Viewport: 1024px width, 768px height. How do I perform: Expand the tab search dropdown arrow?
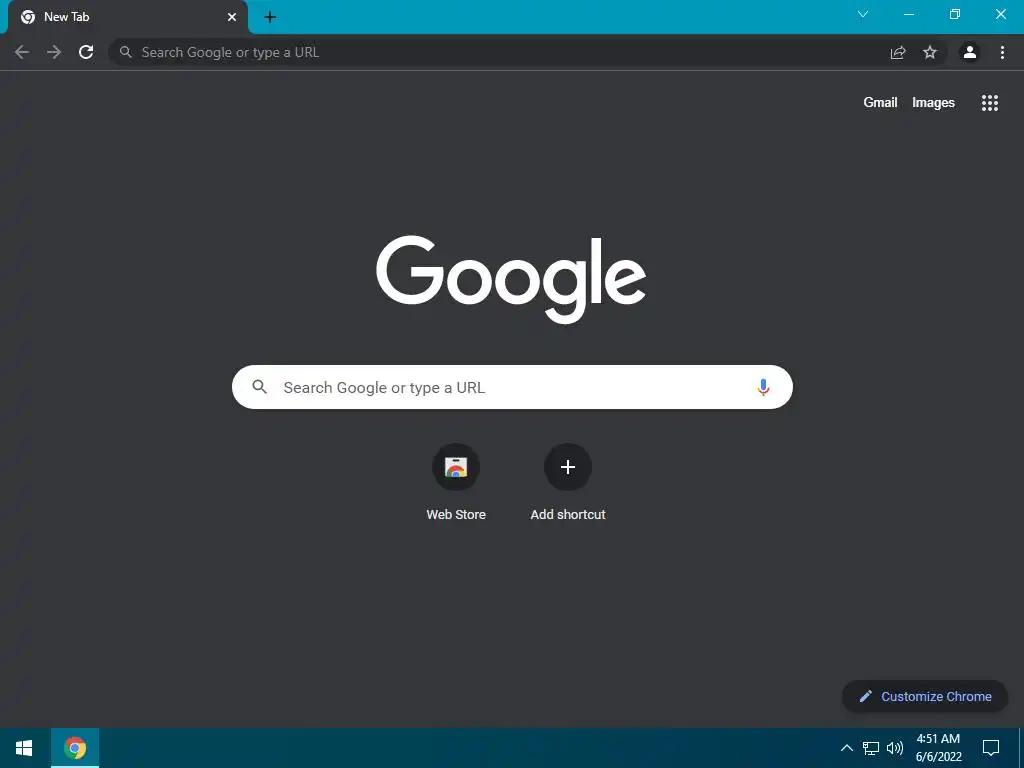click(863, 14)
